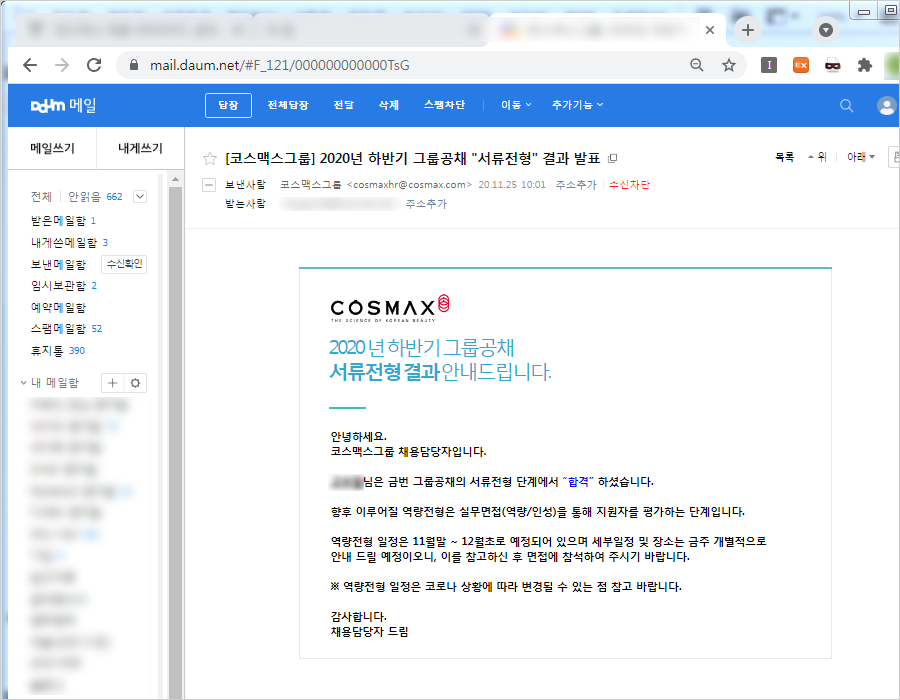Click the dark 'I' extension icon
The image size is (900, 700).
(x=769, y=65)
